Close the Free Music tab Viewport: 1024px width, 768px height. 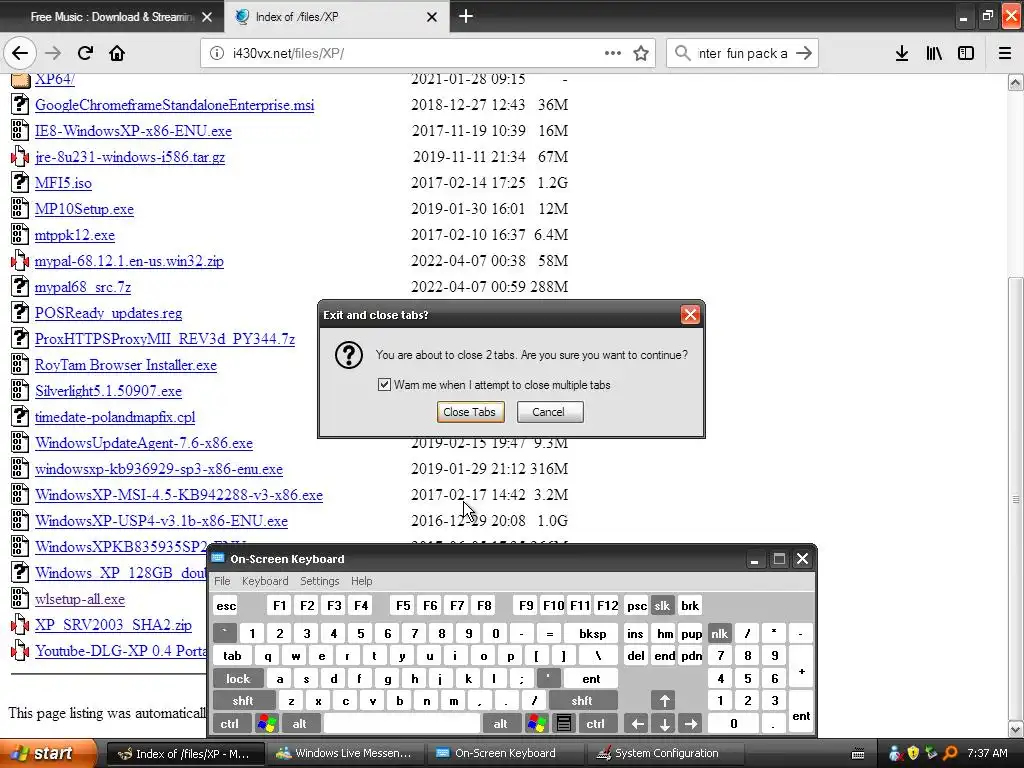(207, 17)
